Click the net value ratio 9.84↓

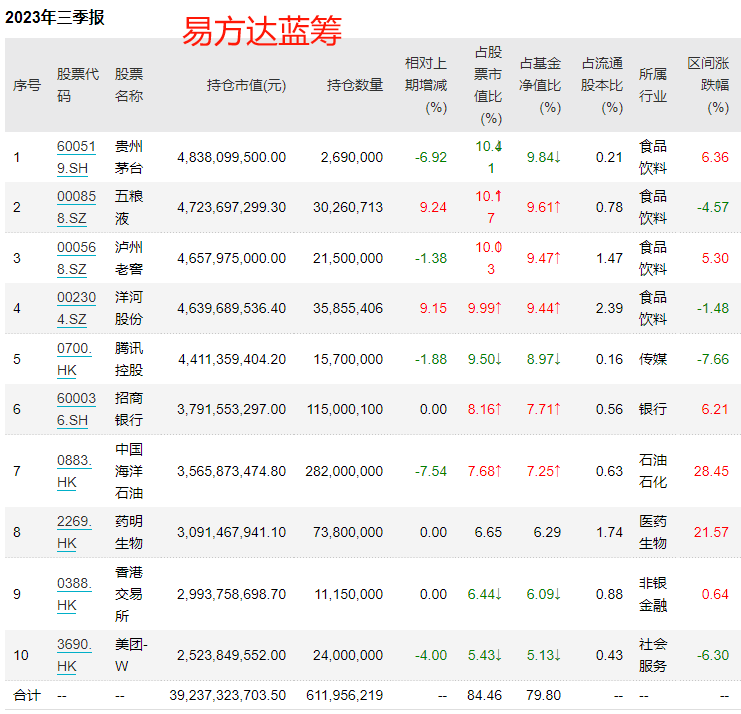pos(544,157)
